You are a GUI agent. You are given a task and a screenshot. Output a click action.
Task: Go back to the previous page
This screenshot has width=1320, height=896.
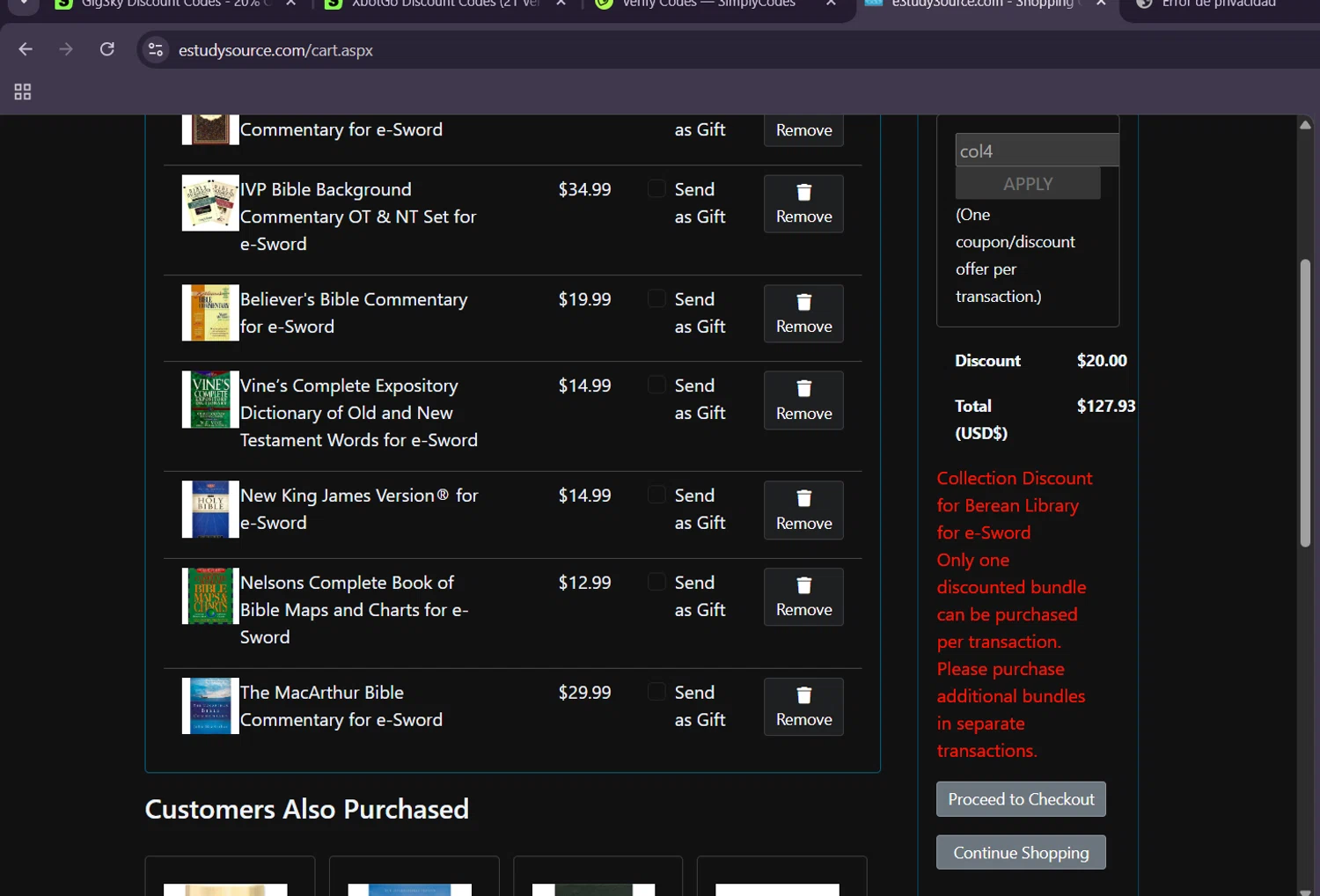click(26, 49)
